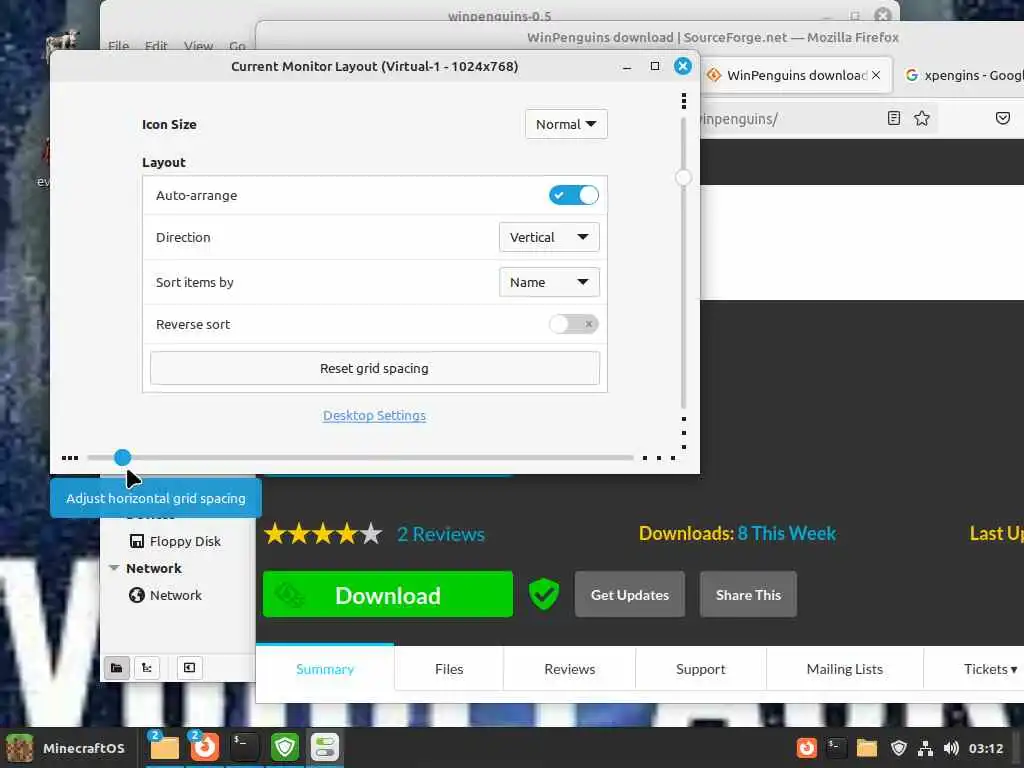Open Firefox from the taskbar launcher

204,747
